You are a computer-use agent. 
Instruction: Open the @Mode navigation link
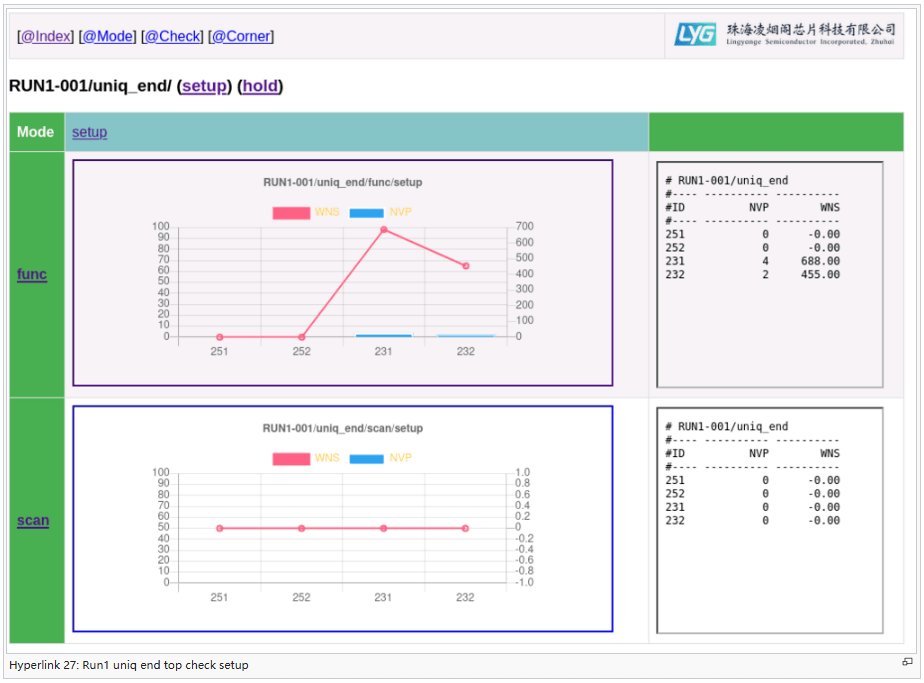click(x=108, y=36)
